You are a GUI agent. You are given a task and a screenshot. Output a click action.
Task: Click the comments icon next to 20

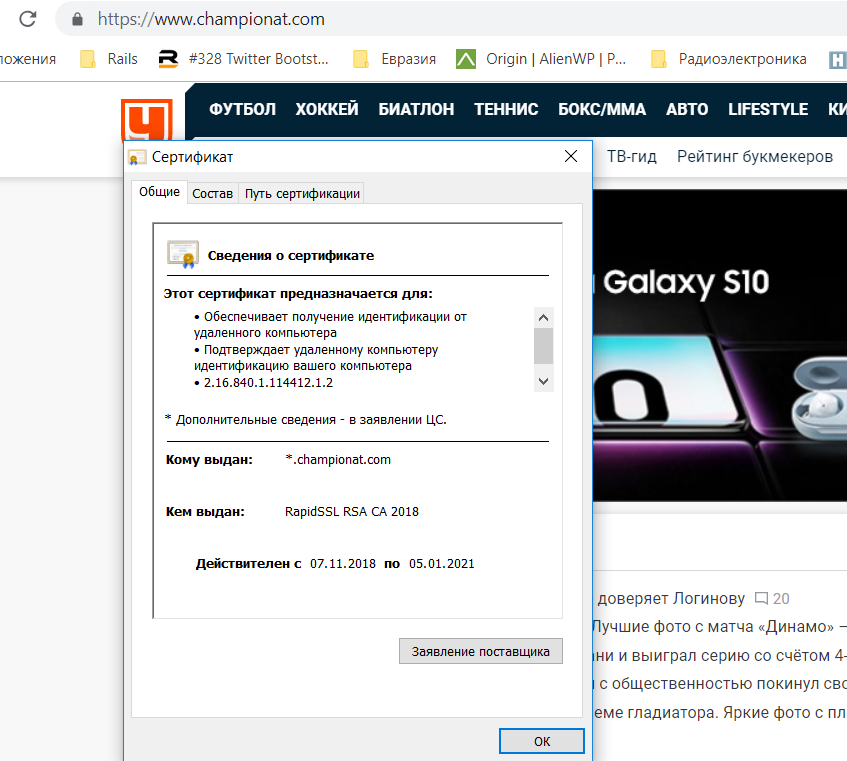(x=761, y=599)
